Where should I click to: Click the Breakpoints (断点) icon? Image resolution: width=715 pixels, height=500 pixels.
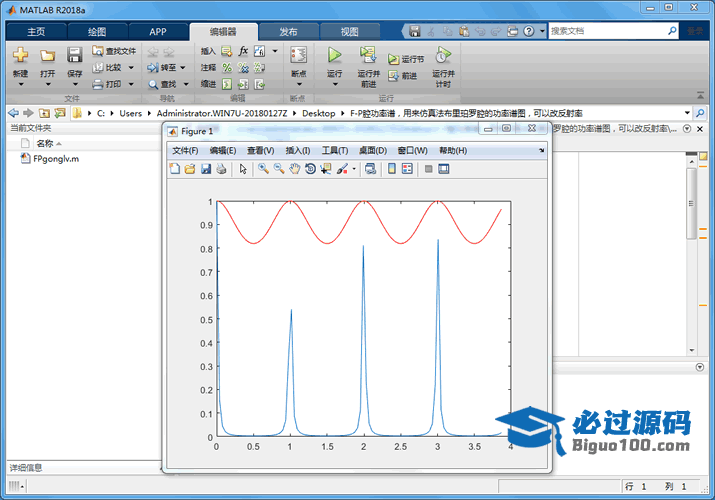coord(298,56)
